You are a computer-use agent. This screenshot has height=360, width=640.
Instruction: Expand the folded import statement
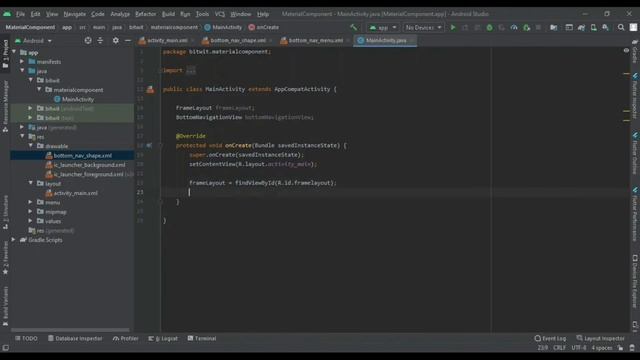point(191,71)
